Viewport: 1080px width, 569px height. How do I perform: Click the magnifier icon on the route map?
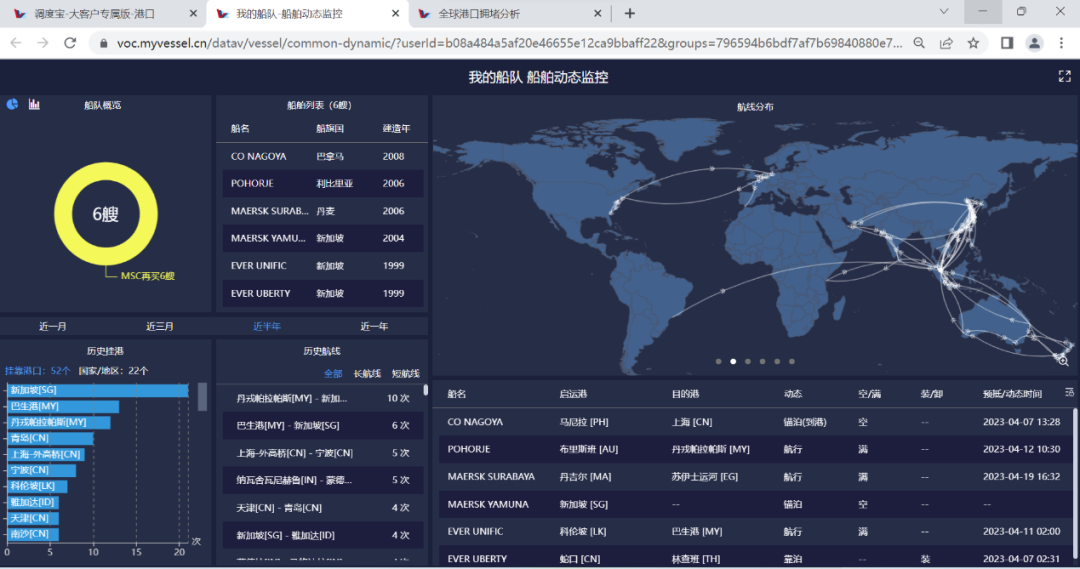click(1063, 360)
